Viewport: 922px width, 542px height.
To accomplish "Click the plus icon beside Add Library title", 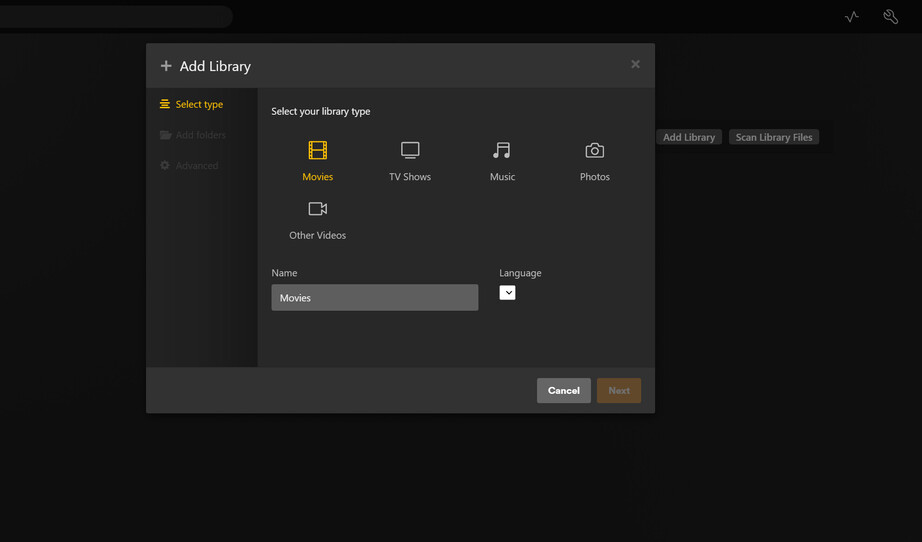I will (x=166, y=66).
